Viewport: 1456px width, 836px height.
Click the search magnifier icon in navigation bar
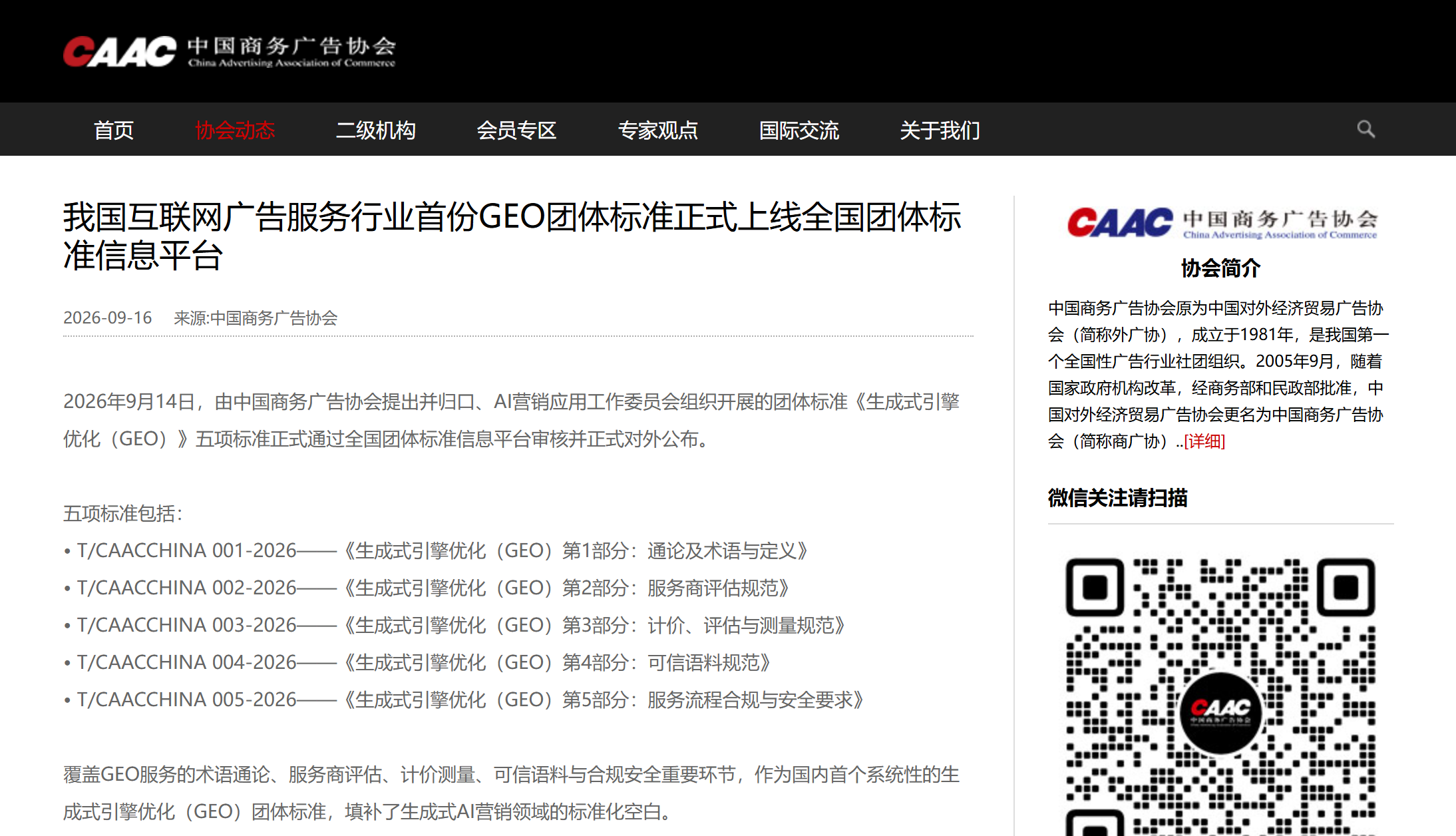click(1365, 129)
